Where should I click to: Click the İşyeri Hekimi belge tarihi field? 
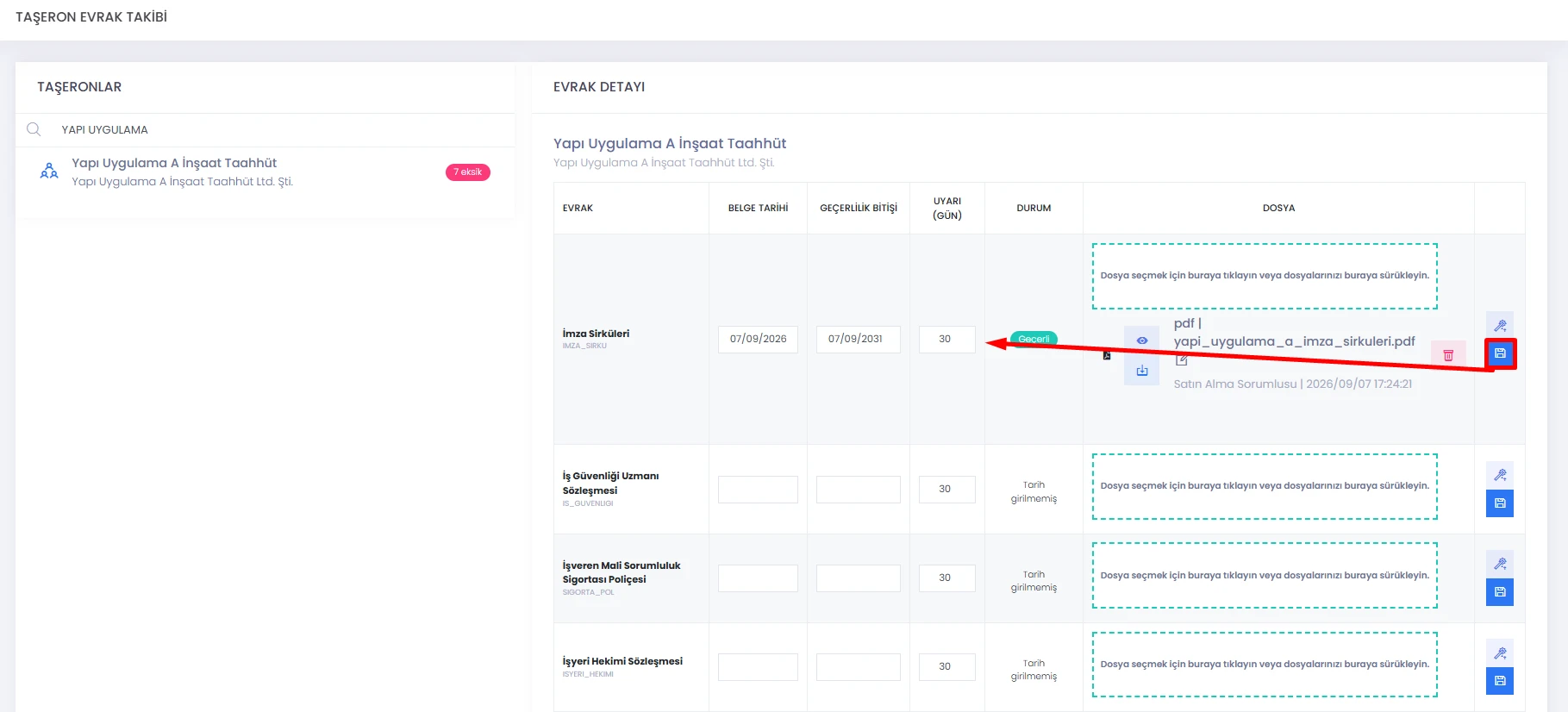[758, 666]
